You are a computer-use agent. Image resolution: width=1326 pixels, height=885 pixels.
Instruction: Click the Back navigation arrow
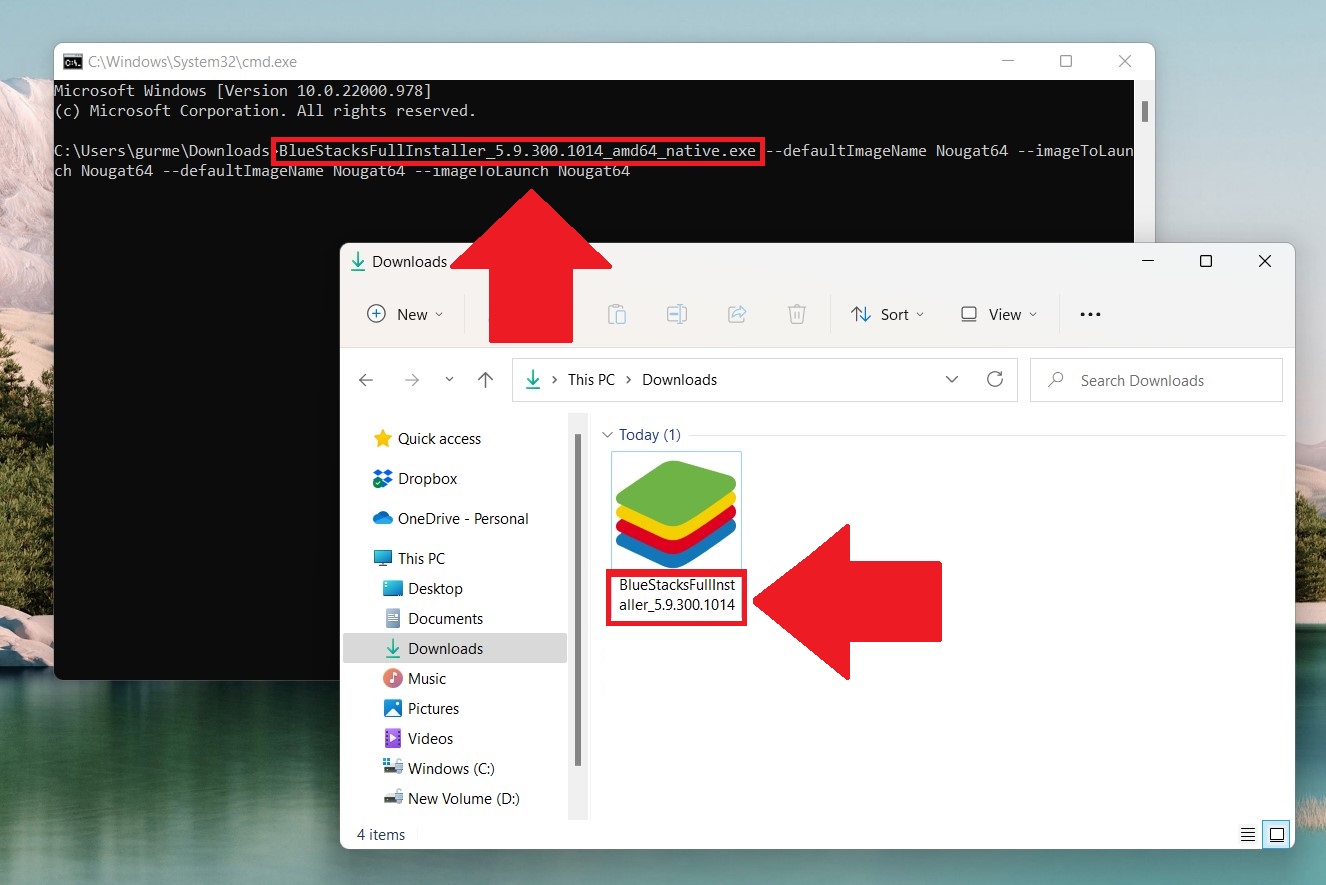(366, 380)
